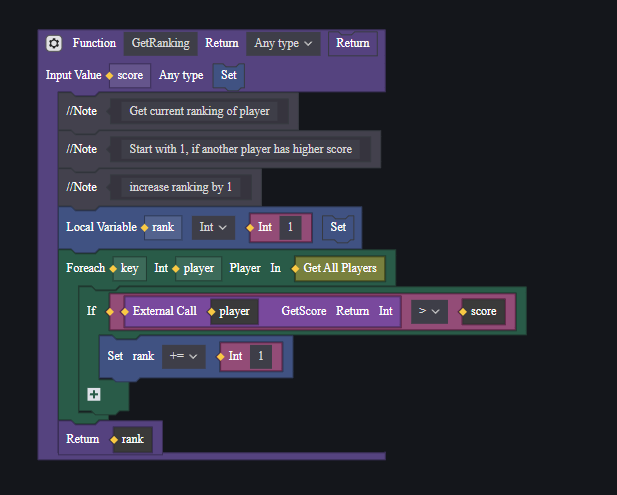This screenshot has height=495, width=617.
Task: Click the empty socket icon right of the Local Variable value
Action: tap(338, 227)
